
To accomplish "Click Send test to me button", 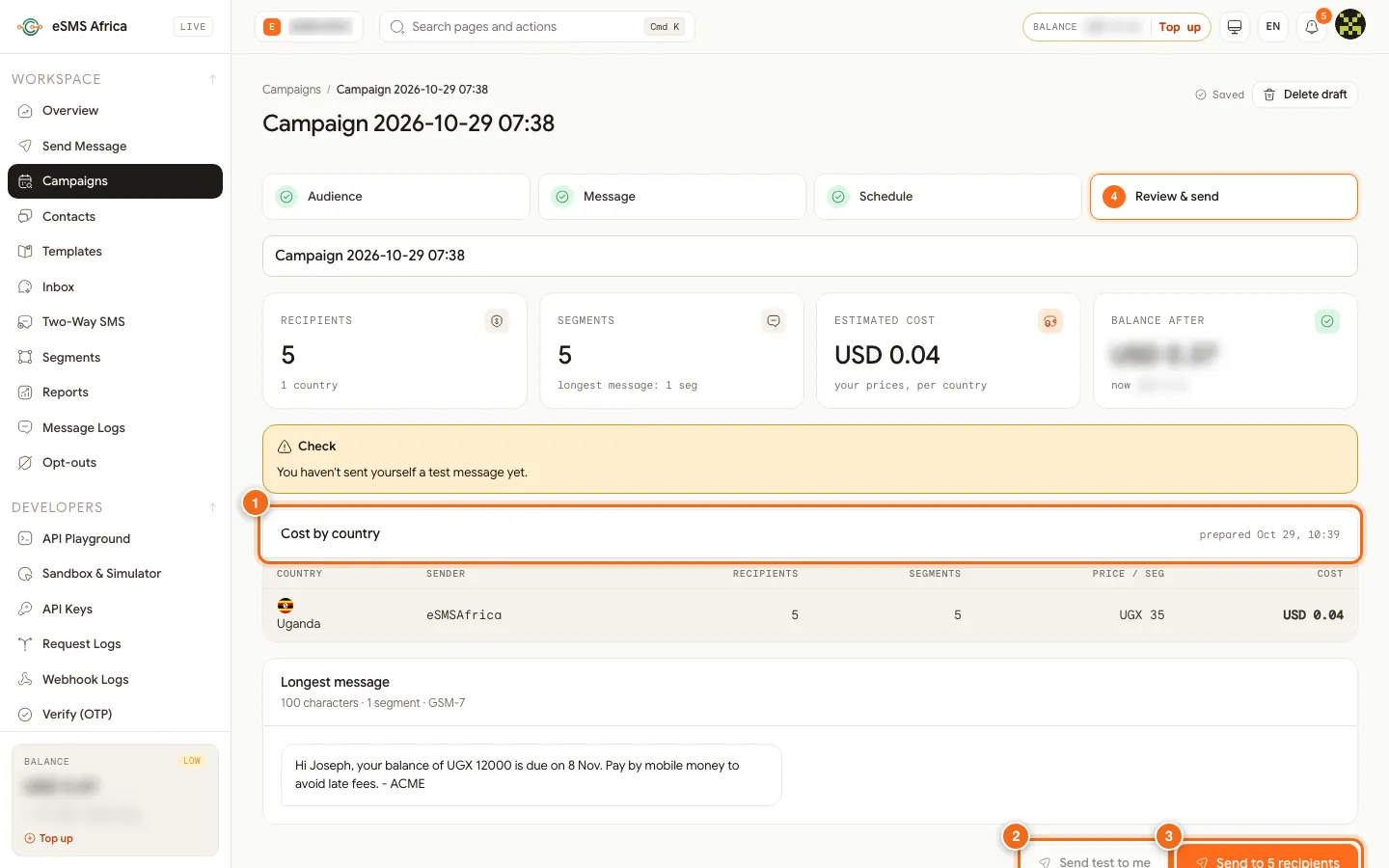I will [x=1095, y=857].
